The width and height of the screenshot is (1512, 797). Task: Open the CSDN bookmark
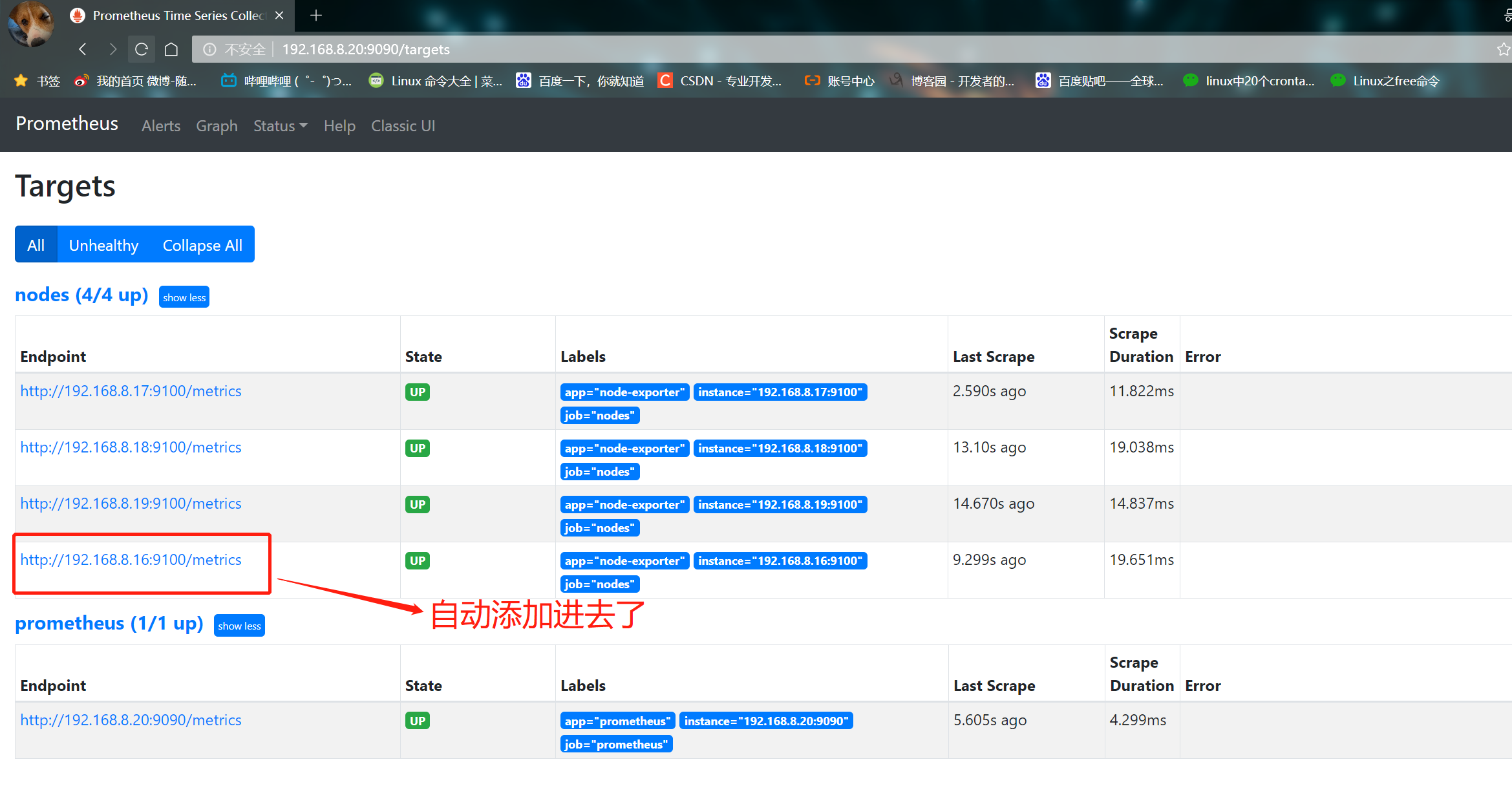click(x=719, y=81)
